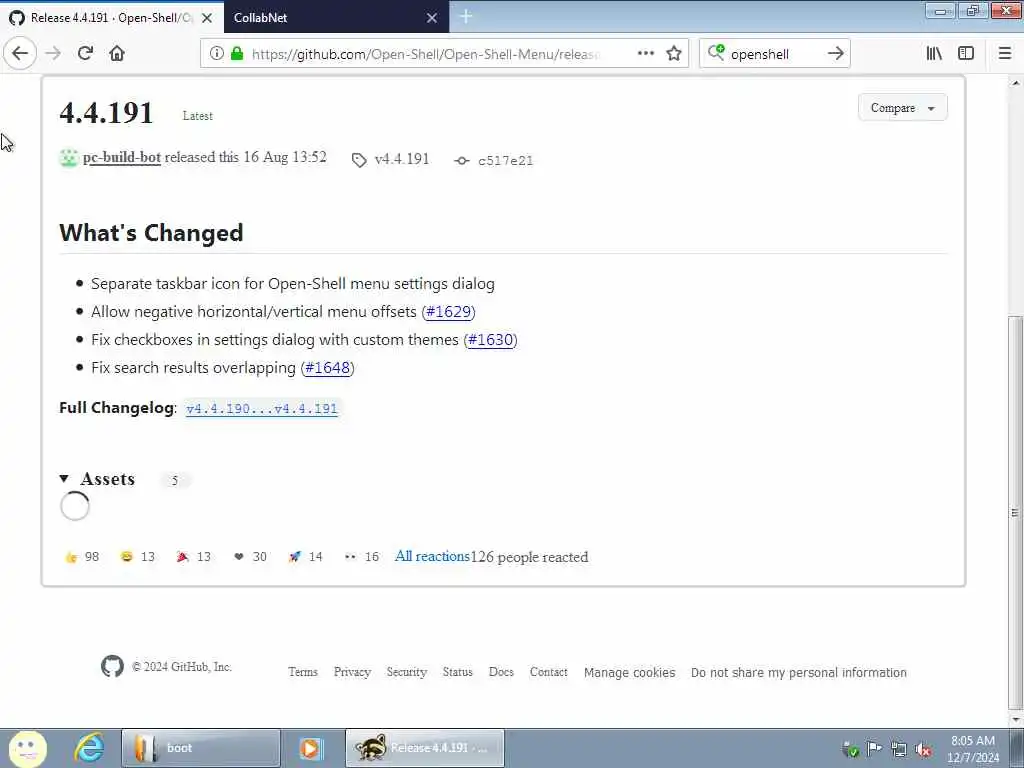Close the CollabNet tab

[432, 18]
